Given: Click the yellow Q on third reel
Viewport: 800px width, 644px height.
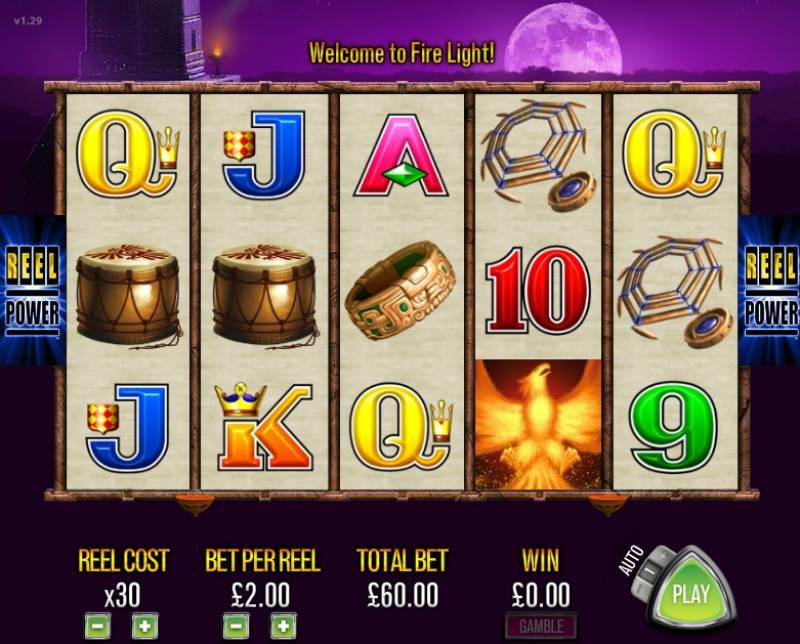Looking at the screenshot, I should pos(401,426).
